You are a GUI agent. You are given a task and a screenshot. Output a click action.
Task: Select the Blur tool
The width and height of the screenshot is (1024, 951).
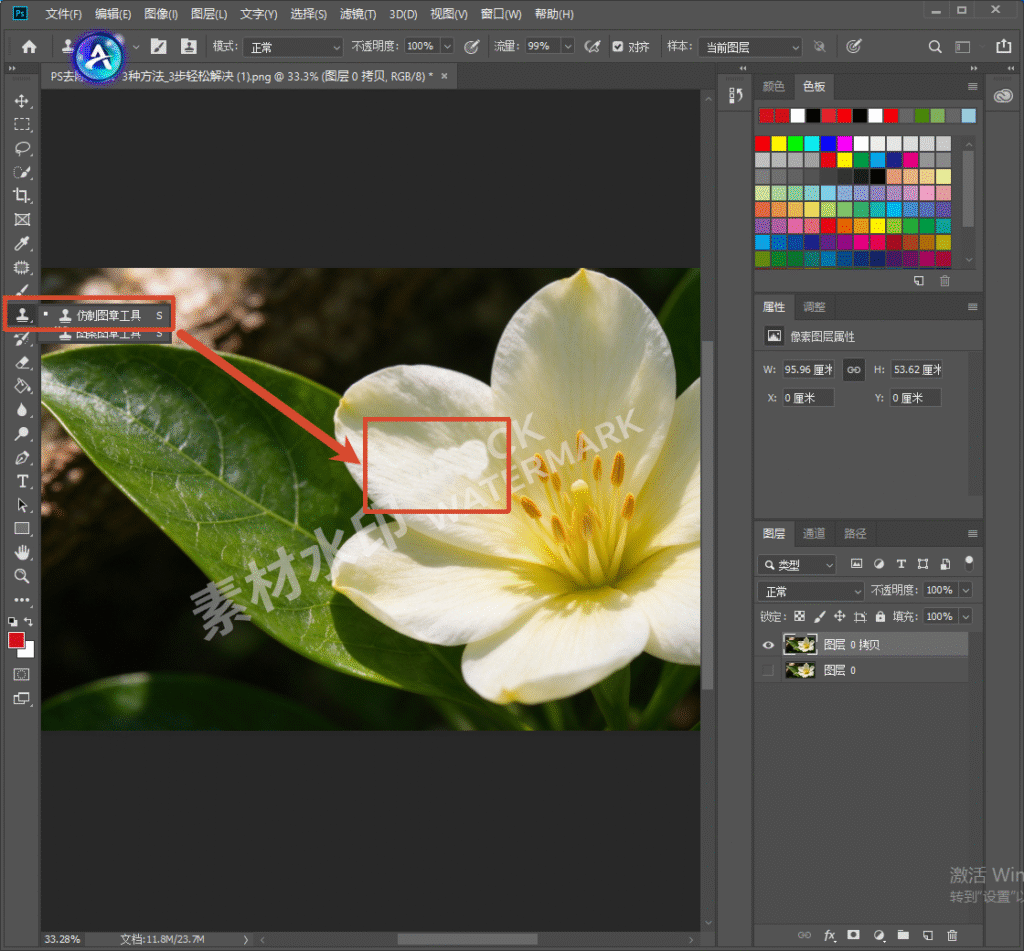point(22,410)
